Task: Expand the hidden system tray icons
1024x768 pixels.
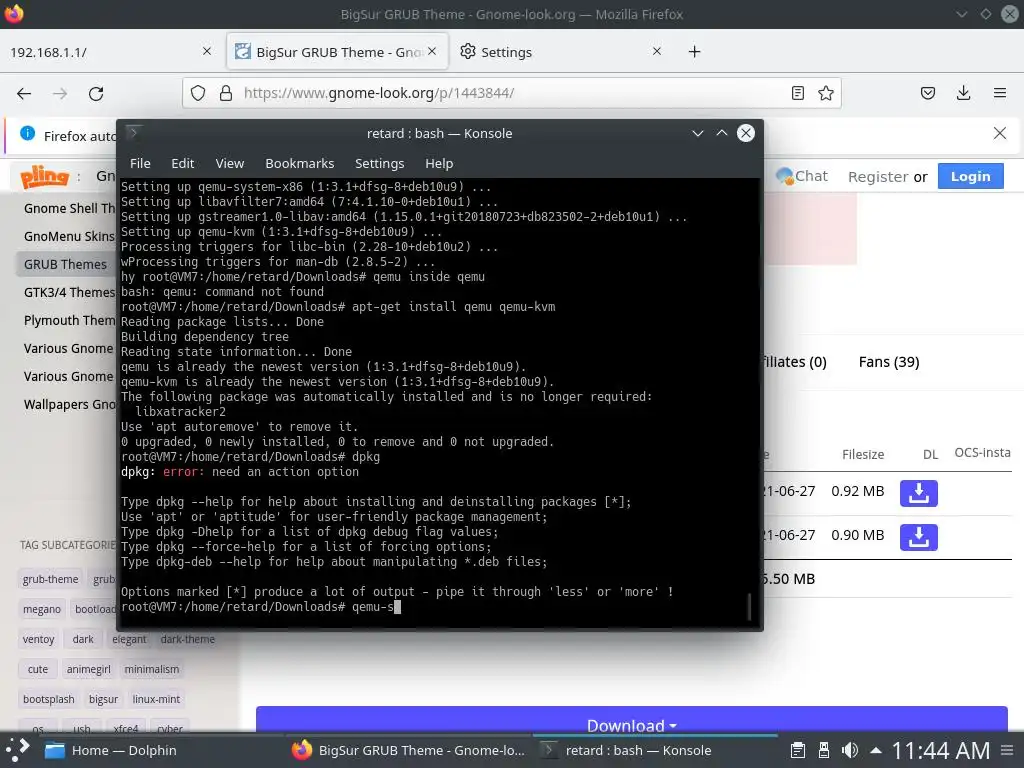Action: [876, 750]
